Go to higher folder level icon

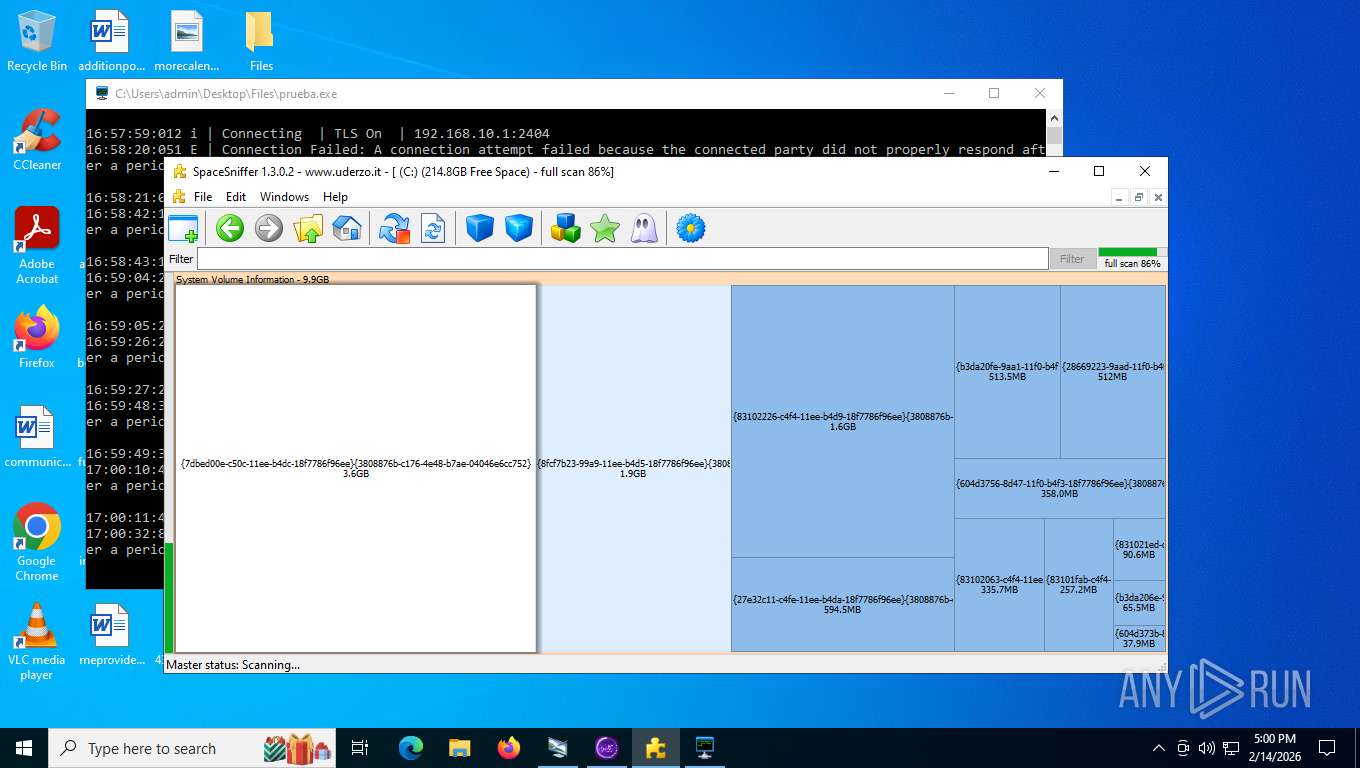[308, 228]
